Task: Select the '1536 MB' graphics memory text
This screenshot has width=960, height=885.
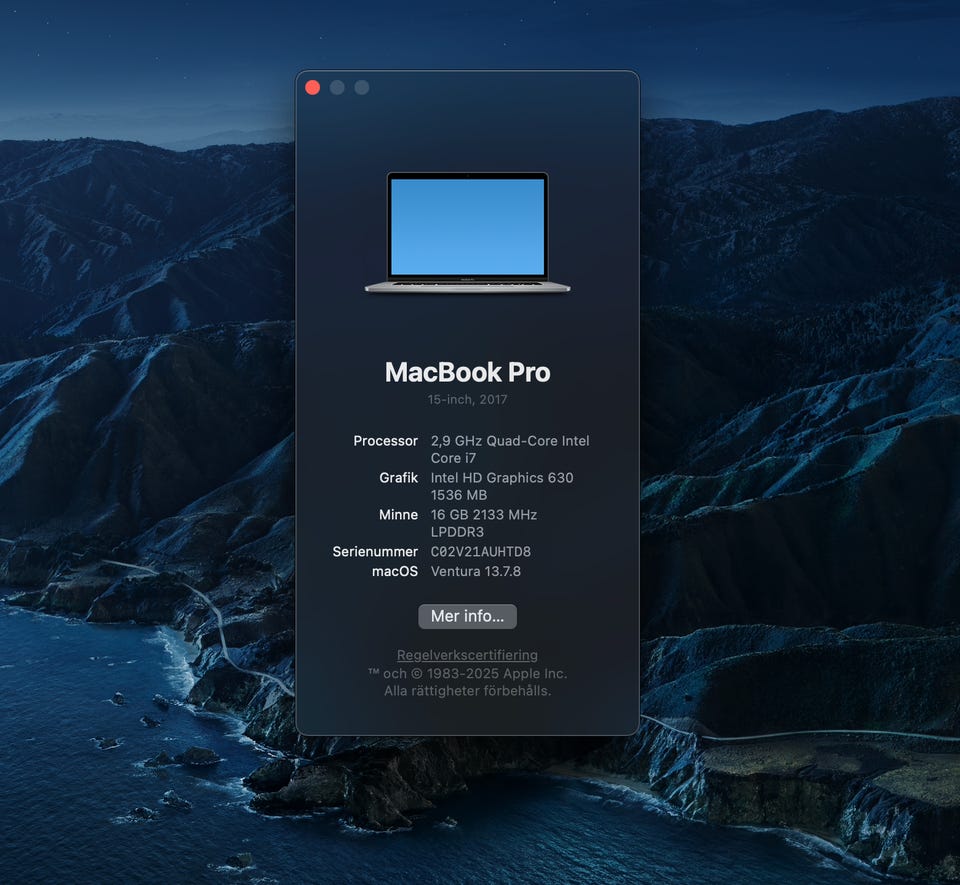Action: tap(459, 495)
